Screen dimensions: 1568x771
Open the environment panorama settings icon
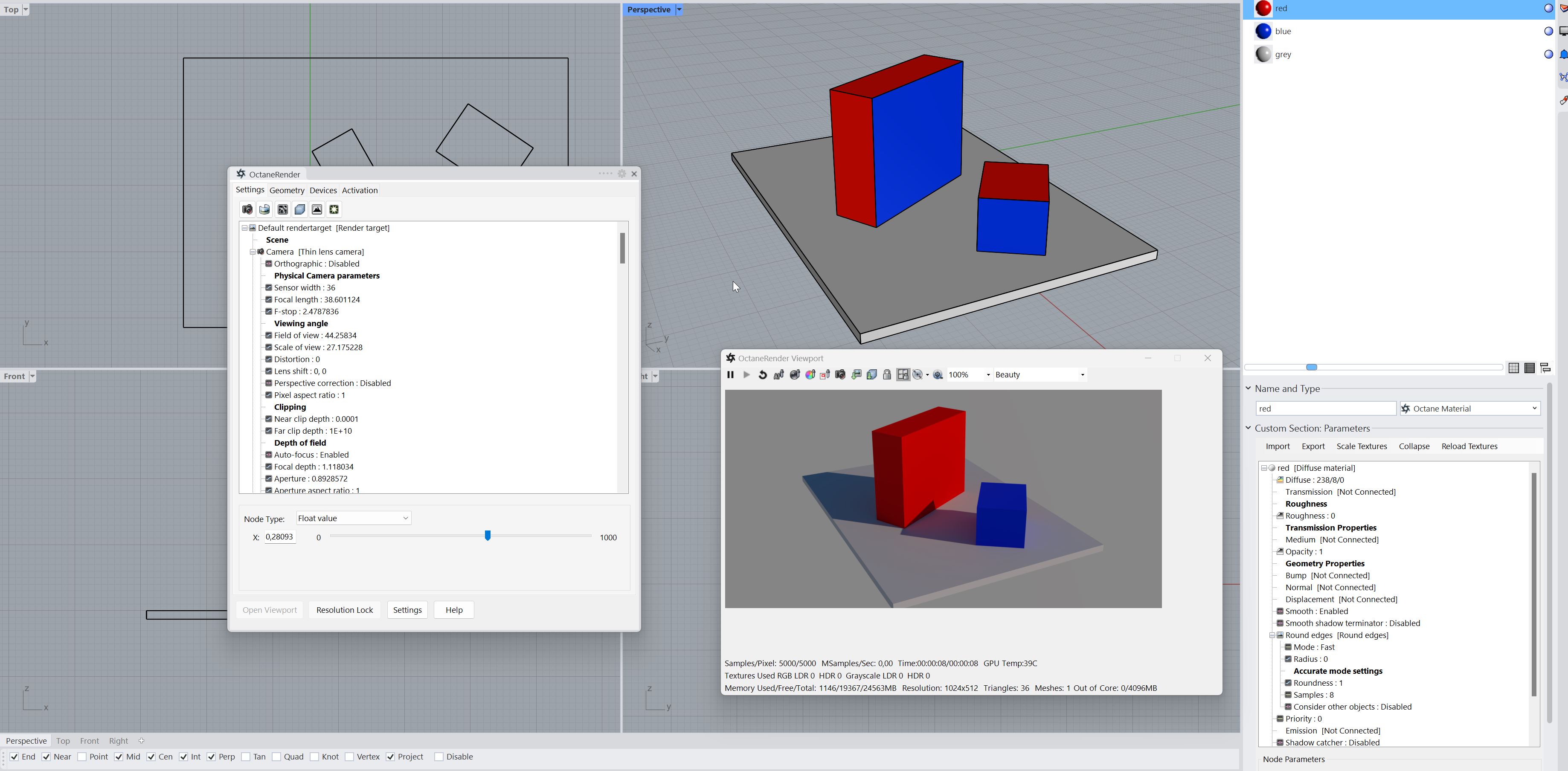click(x=264, y=209)
